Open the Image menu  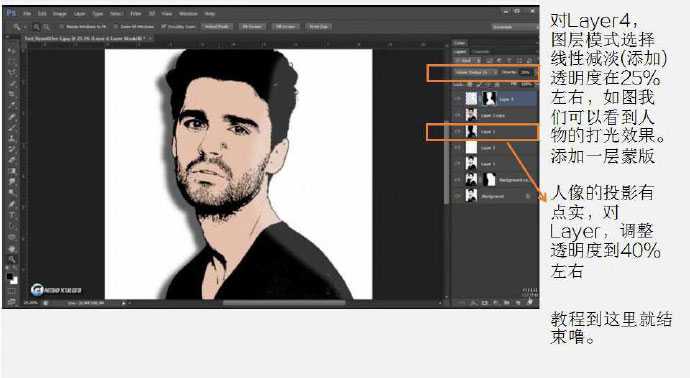pos(59,14)
